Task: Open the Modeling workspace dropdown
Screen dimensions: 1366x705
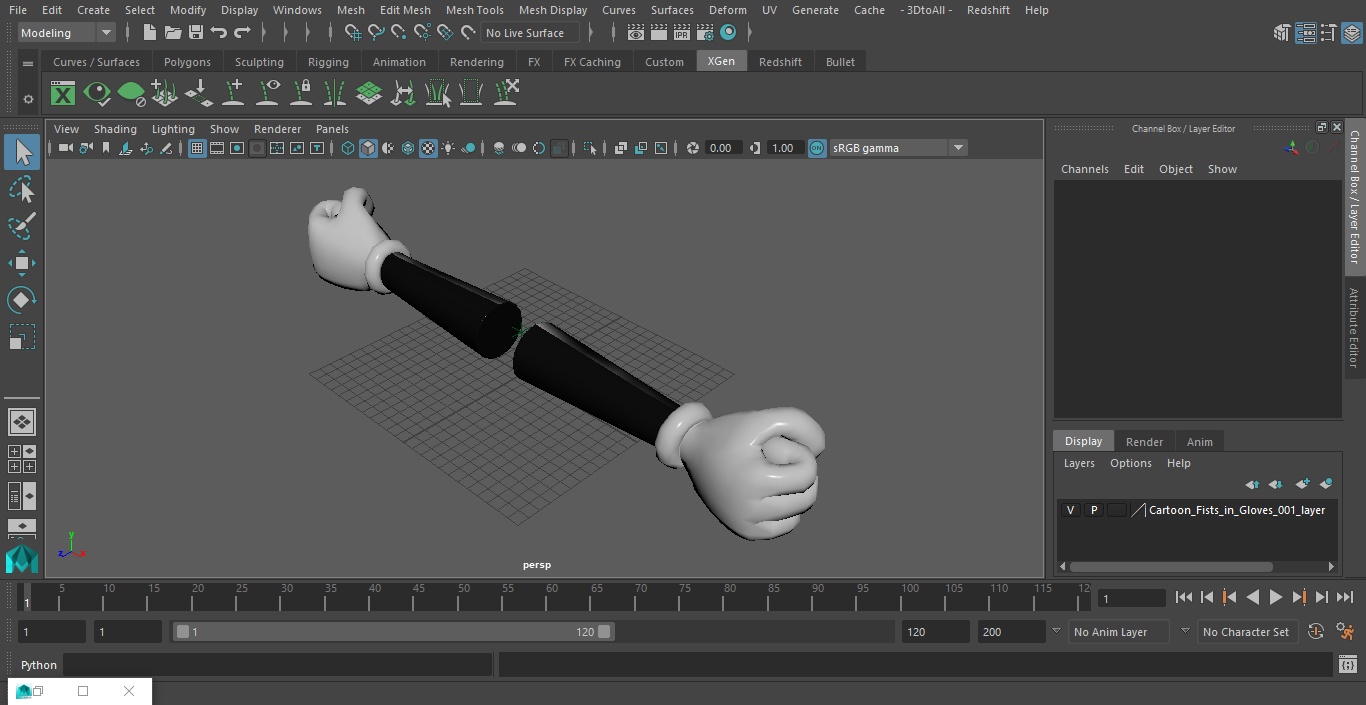Action: pyautogui.click(x=67, y=33)
